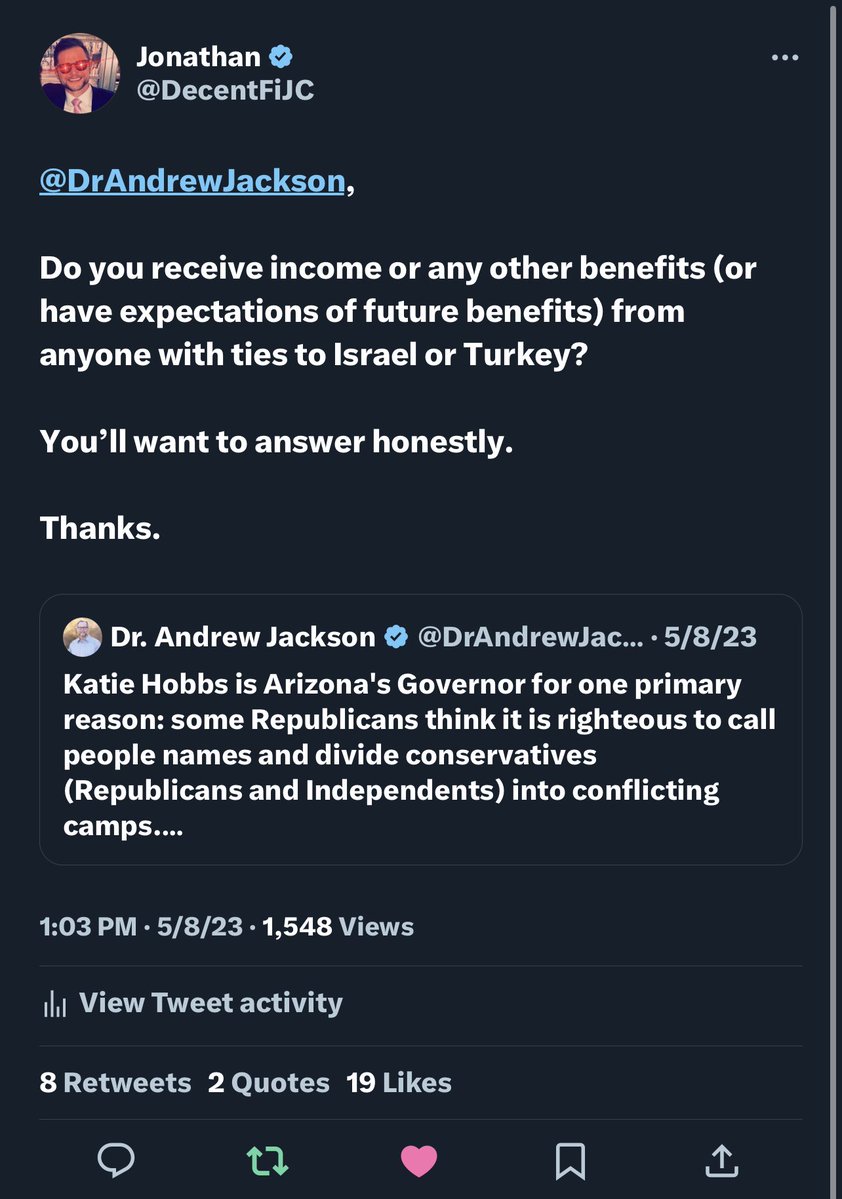Tap the reply speech bubble icon

[116, 1160]
